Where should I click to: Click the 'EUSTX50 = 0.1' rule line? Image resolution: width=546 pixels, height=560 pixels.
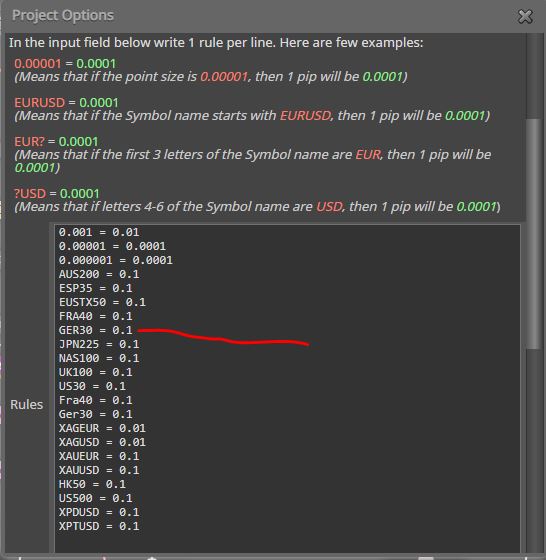point(102,302)
